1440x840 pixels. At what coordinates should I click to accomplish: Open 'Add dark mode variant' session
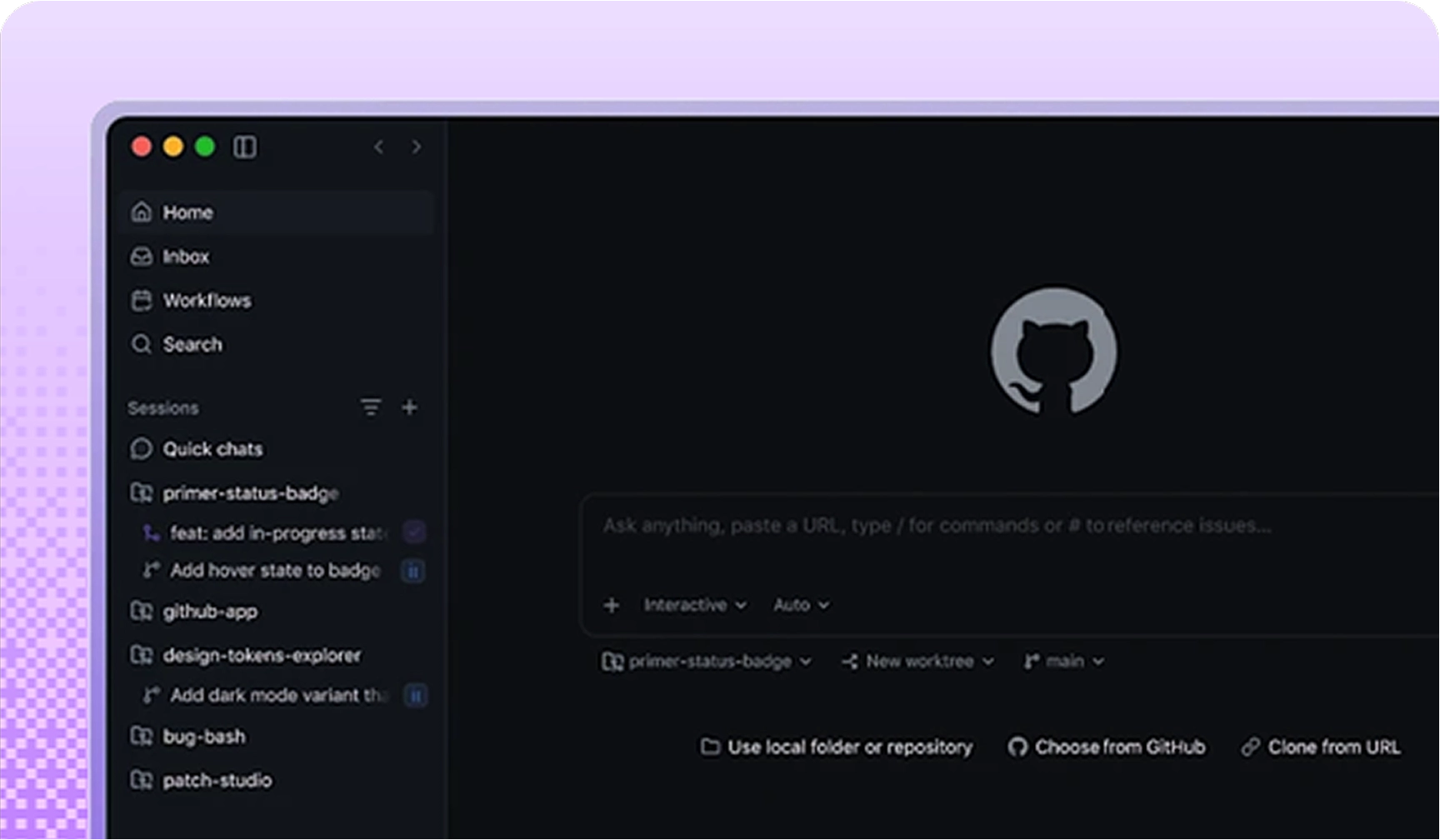click(277, 695)
